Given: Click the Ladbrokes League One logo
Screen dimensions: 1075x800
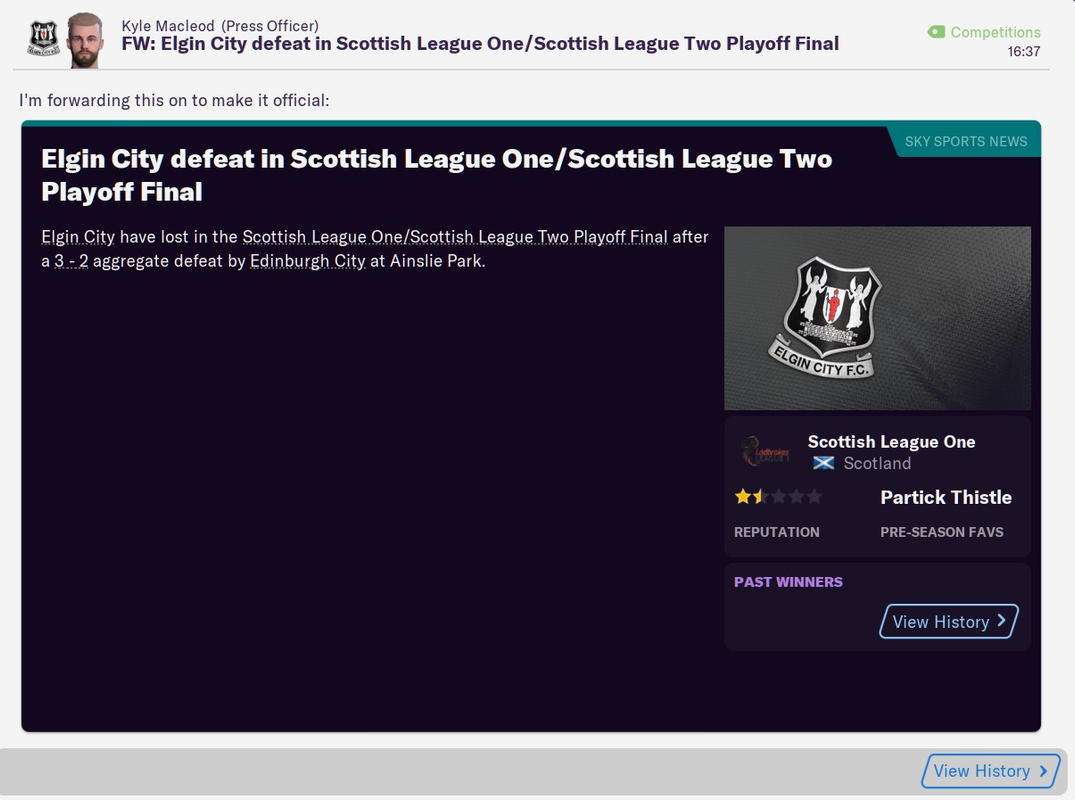Looking at the screenshot, I should 766,452.
